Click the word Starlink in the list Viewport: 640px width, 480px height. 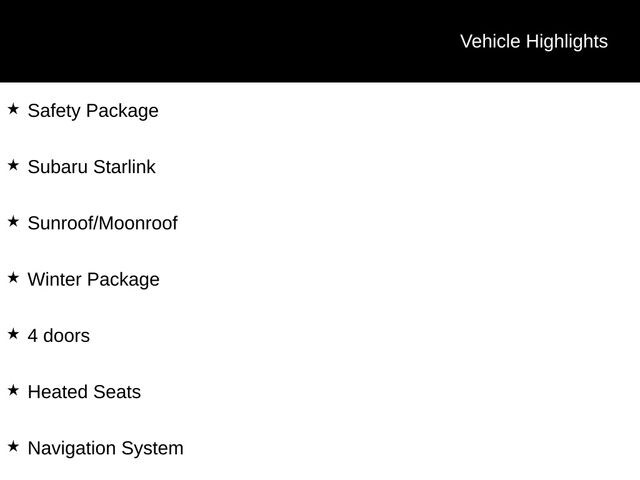coord(124,167)
